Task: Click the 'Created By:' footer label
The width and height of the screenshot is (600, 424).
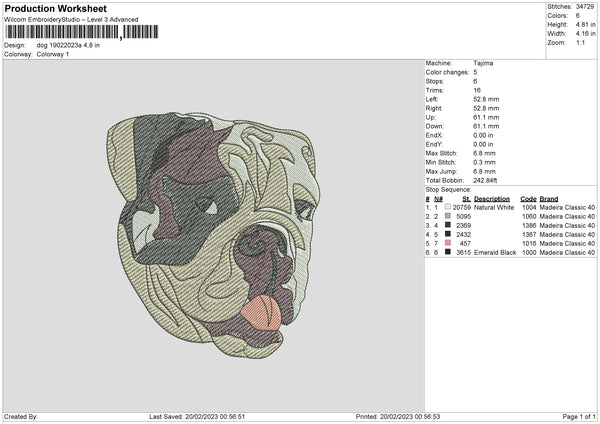Action: pyautogui.click(x=21, y=417)
